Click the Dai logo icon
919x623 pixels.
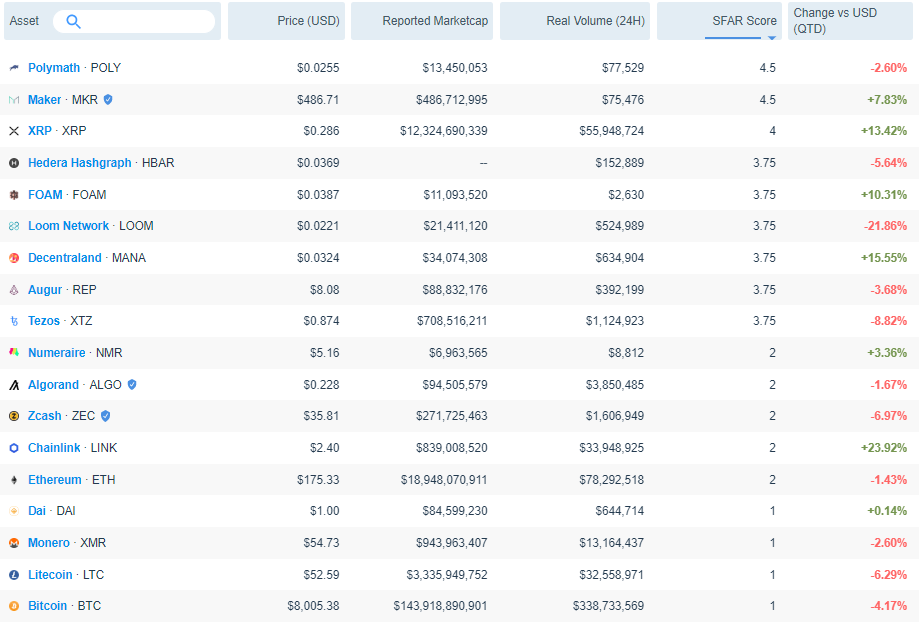point(14,510)
